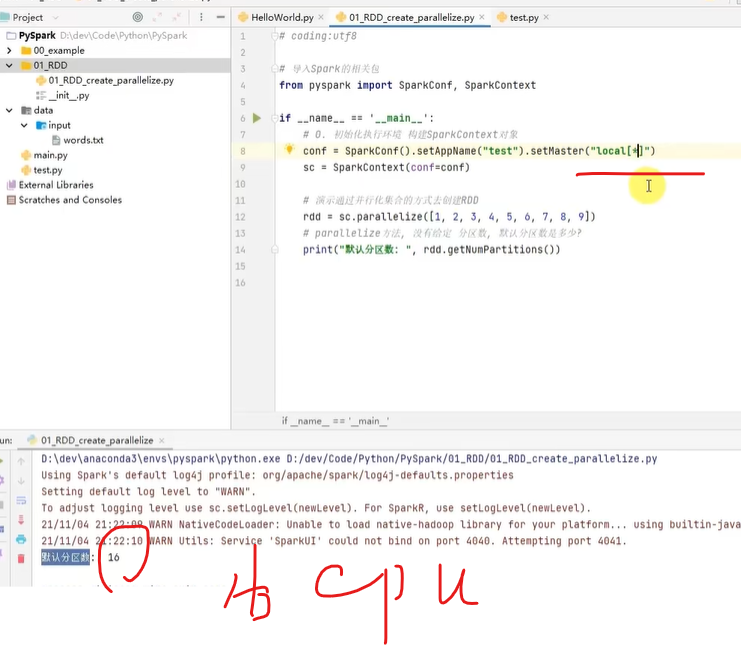Image resolution: width=741 pixels, height=645 pixels.
Task: Expand the 00_example folder
Action: 9,51
